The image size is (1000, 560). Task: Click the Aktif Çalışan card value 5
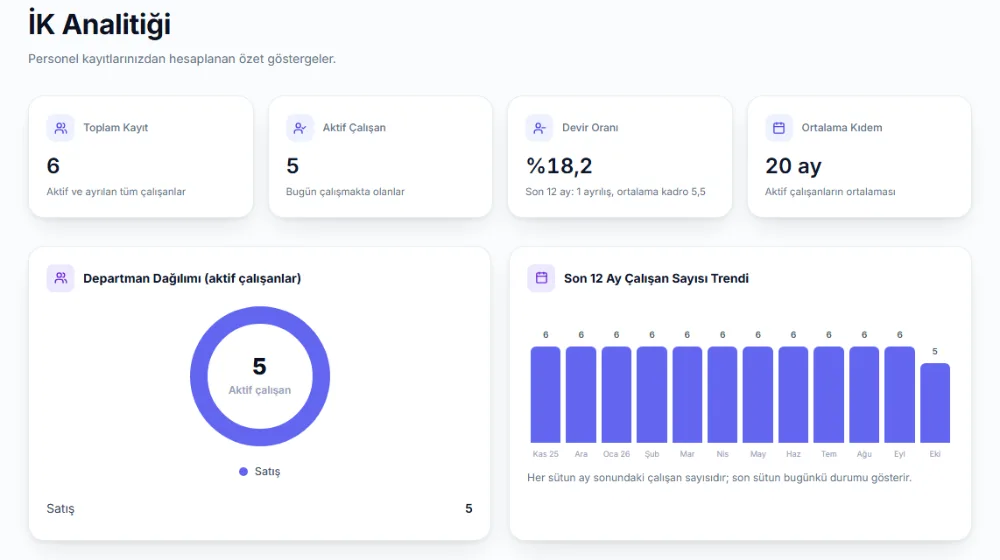tap(292, 166)
